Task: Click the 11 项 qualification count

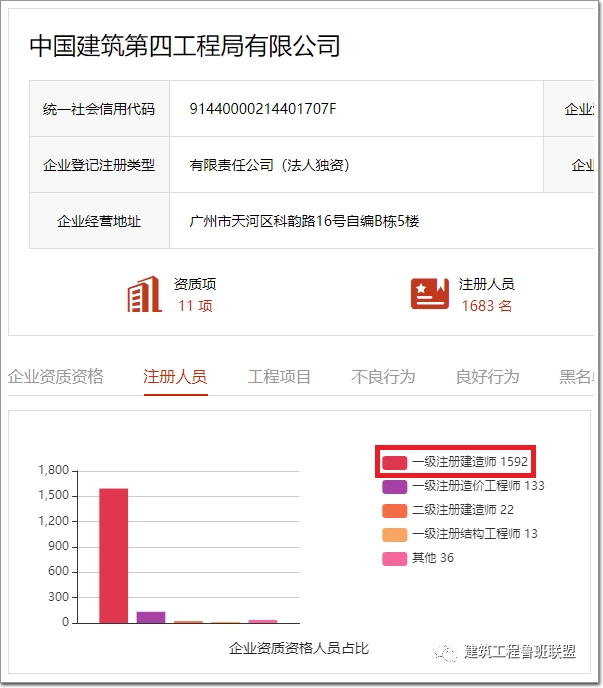Action: (x=195, y=306)
